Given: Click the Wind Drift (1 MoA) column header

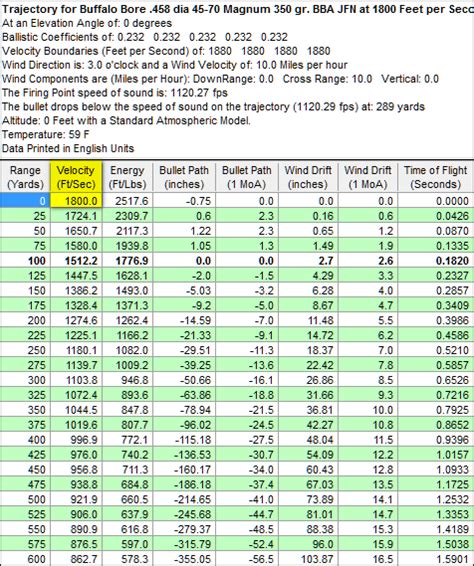Looking at the screenshot, I should [368, 177].
